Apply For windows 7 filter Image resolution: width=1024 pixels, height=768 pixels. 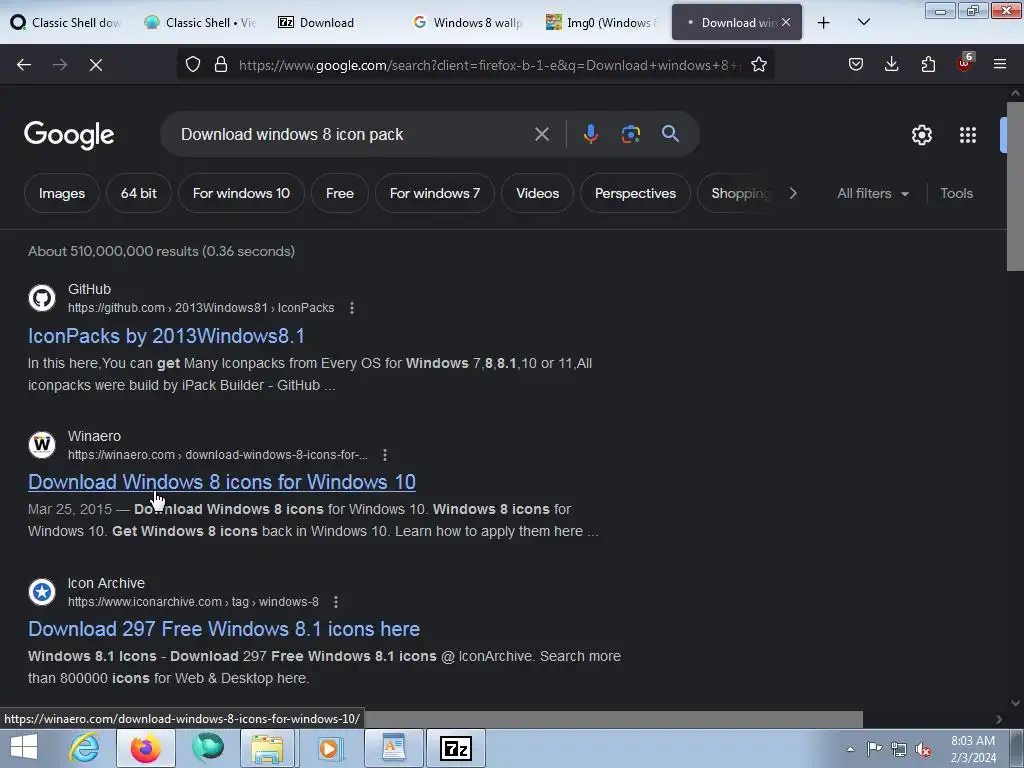click(434, 193)
